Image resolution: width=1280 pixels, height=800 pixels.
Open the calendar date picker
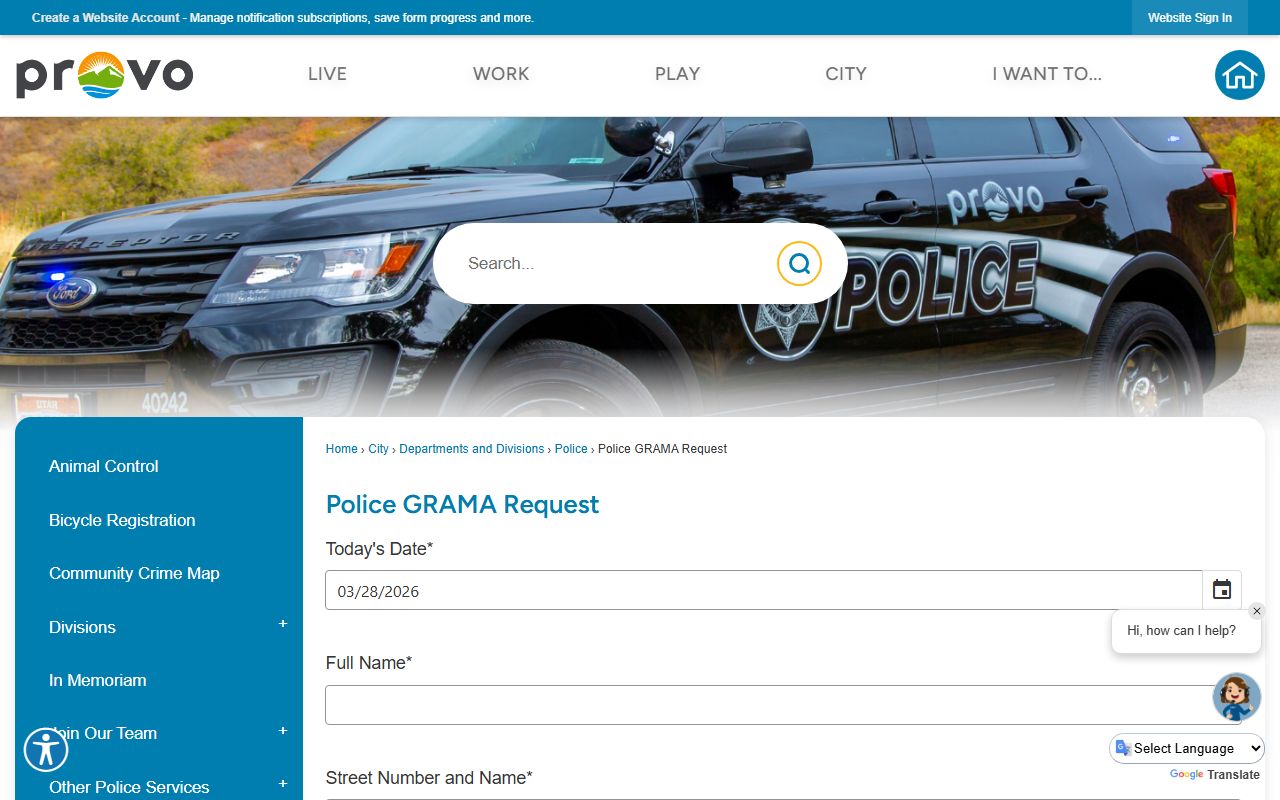tap(1222, 590)
